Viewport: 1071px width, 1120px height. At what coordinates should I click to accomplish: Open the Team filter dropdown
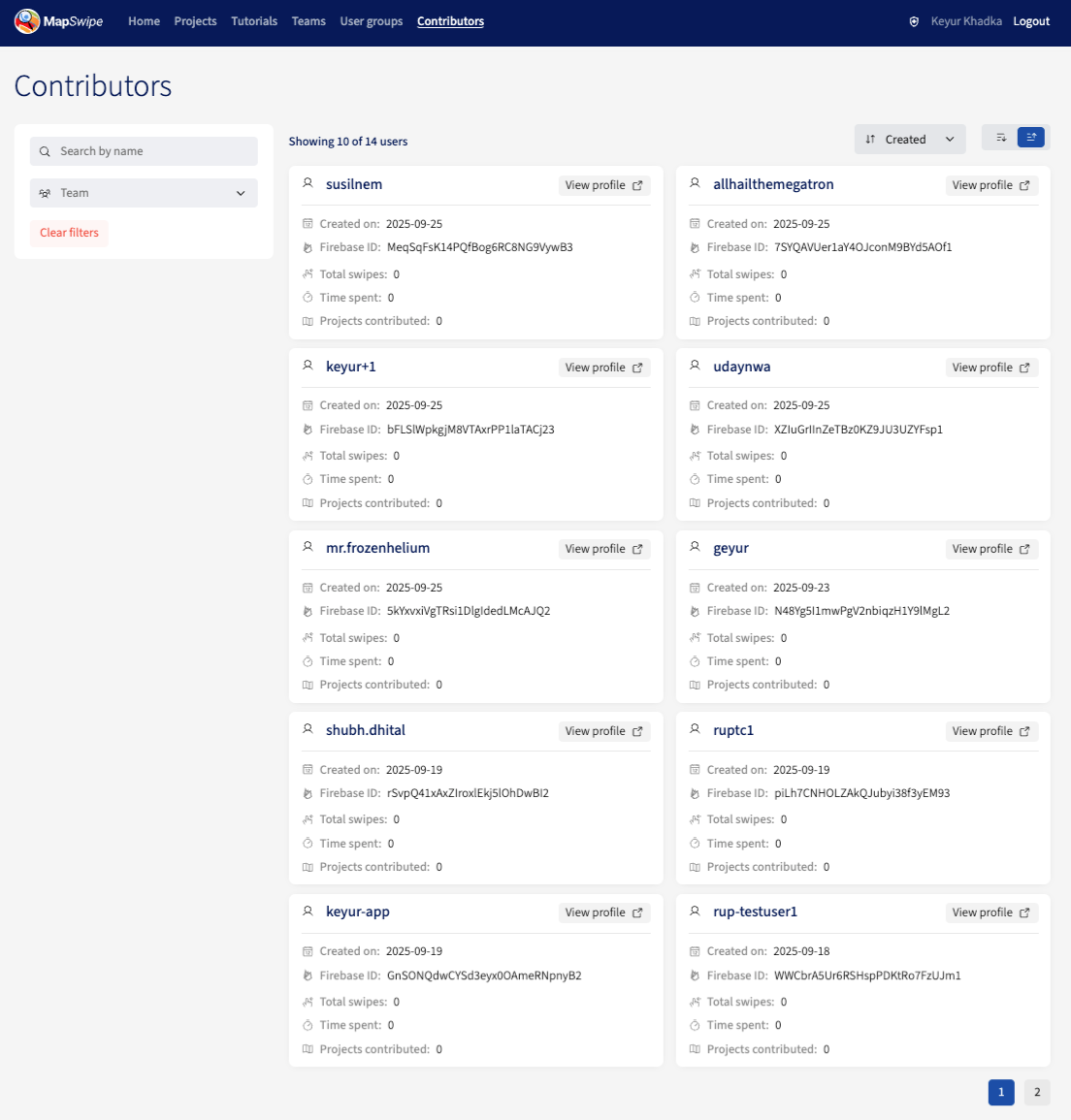(144, 193)
